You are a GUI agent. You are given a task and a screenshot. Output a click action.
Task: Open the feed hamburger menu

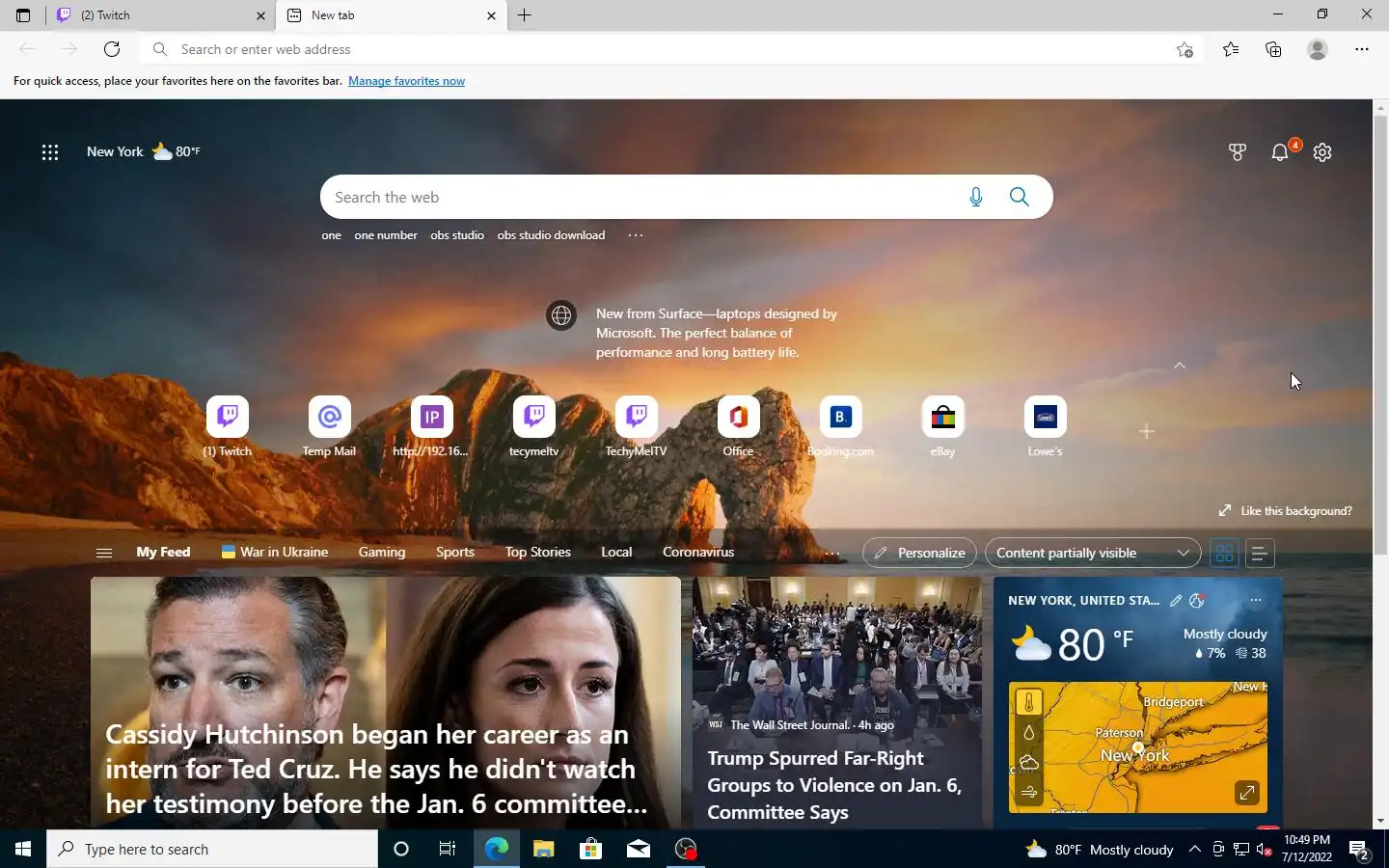[x=104, y=553]
